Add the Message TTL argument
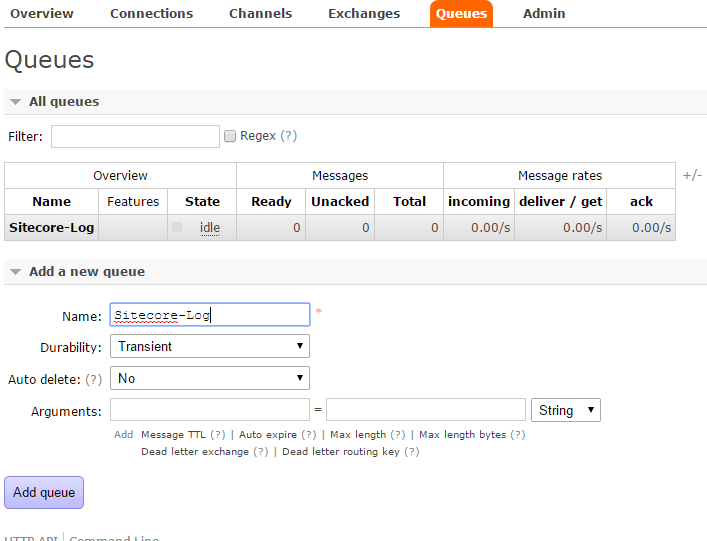This screenshot has height=541, width=707. pos(174,435)
